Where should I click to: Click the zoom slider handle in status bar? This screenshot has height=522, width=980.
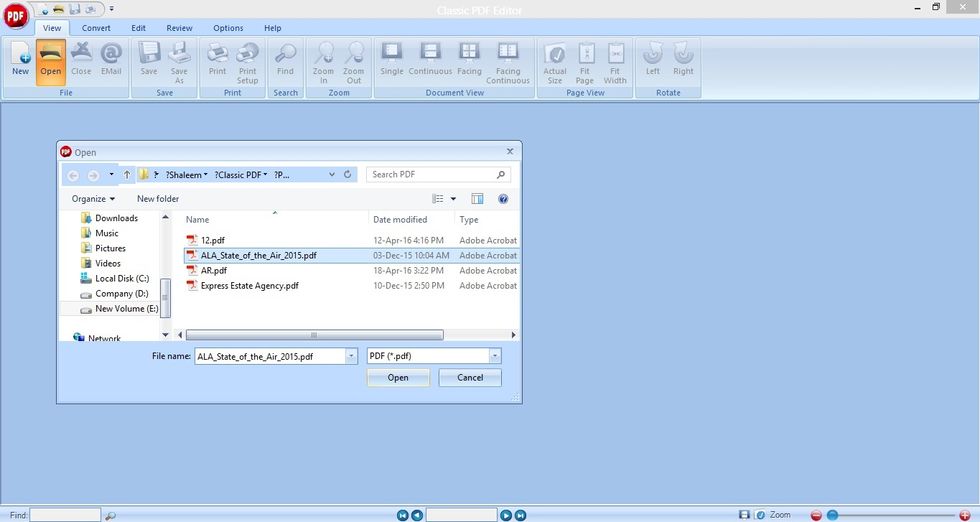click(x=832, y=515)
